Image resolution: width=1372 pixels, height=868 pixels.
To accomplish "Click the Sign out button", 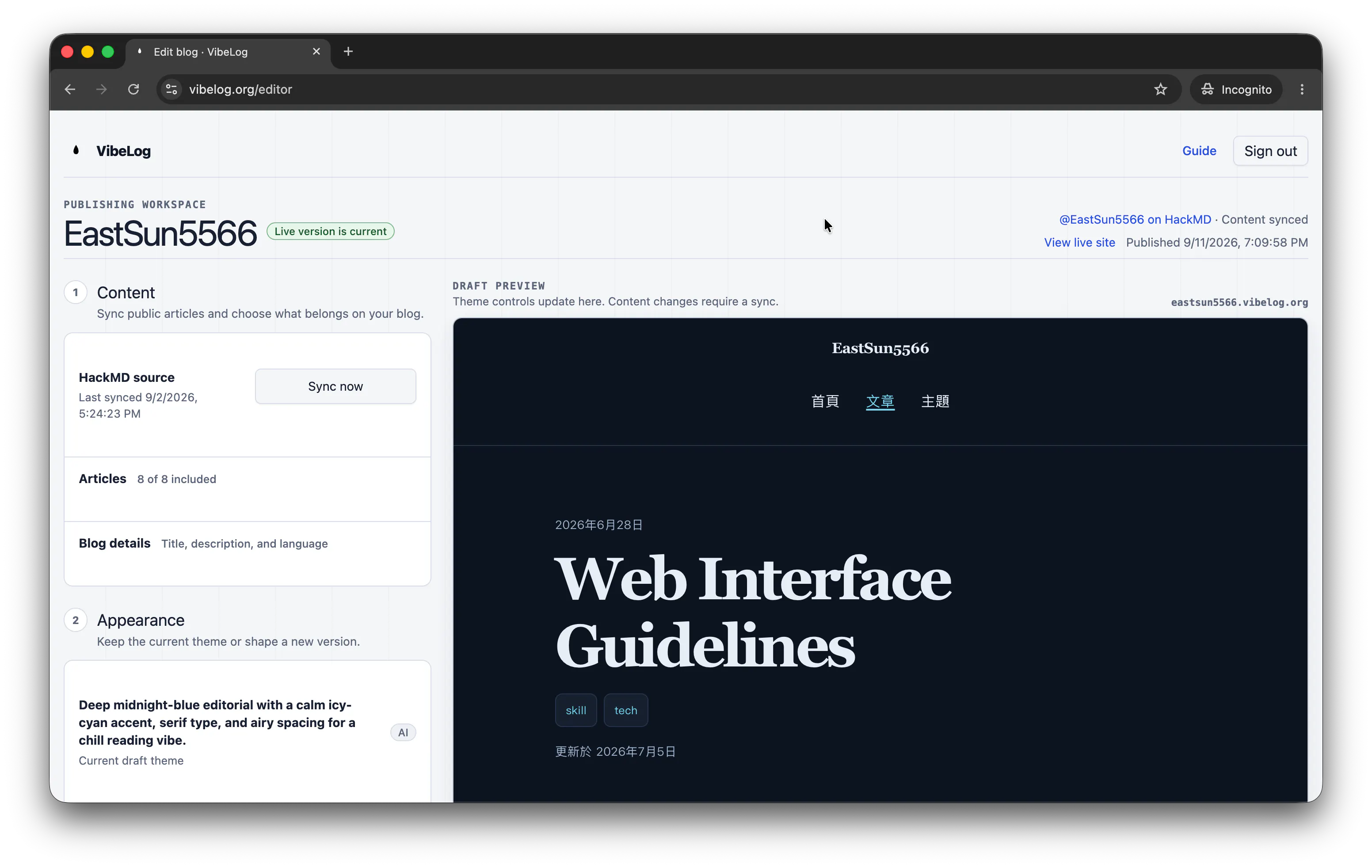I will (1270, 151).
